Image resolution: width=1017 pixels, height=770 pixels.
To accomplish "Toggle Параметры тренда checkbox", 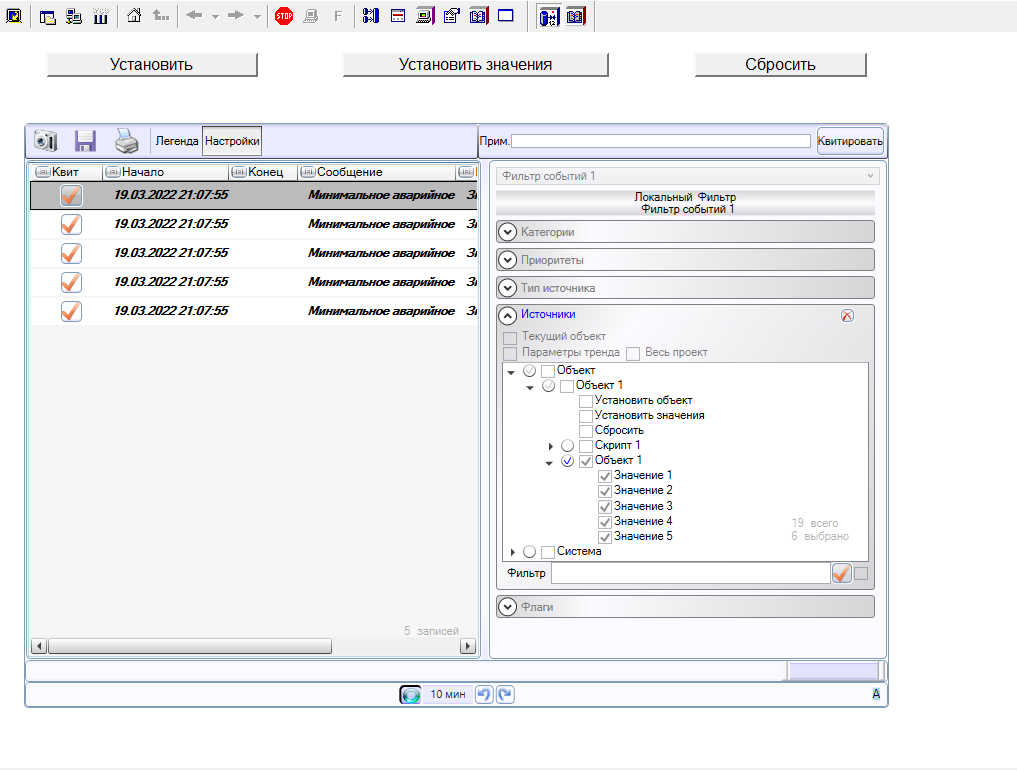I will tap(510, 353).
